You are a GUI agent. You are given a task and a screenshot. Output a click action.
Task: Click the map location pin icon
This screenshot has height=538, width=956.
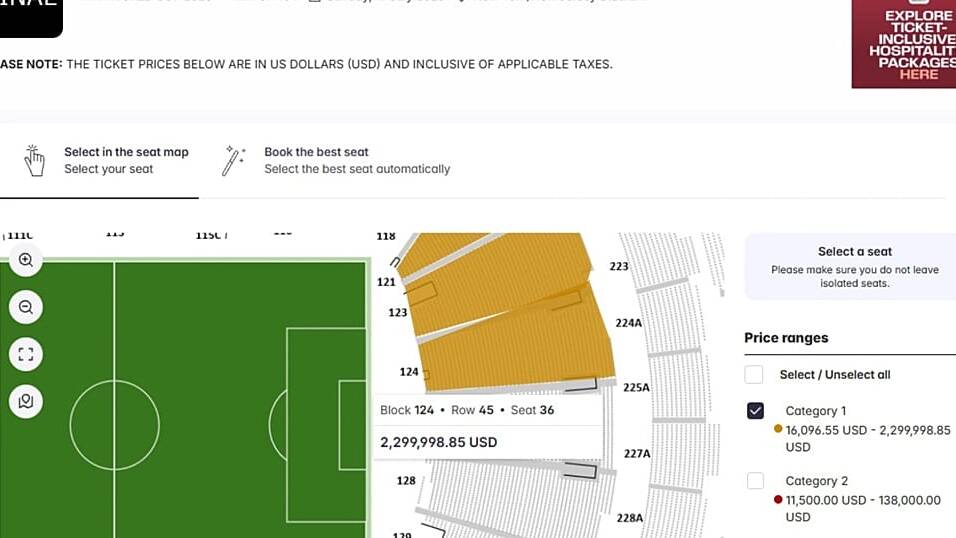[x=26, y=401]
